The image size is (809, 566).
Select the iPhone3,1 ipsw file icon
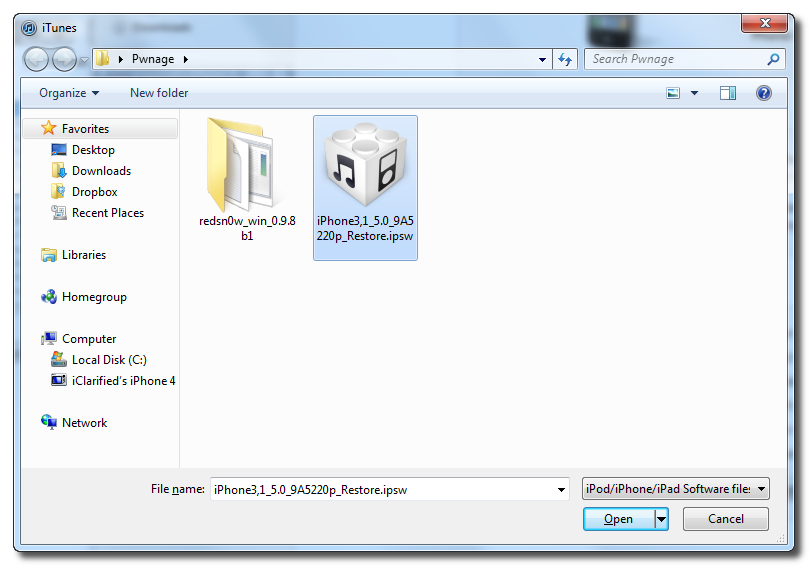(365, 165)
